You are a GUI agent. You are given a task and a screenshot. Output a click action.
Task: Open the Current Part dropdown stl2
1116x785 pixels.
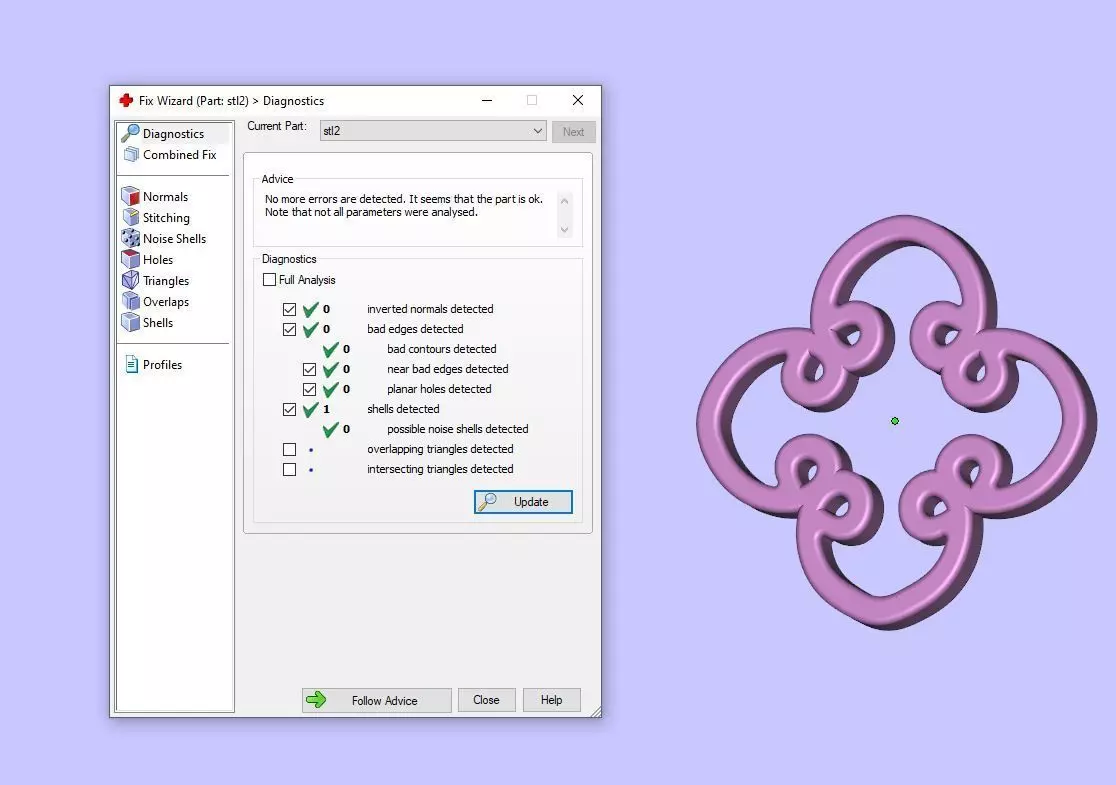tap(433, 131)
